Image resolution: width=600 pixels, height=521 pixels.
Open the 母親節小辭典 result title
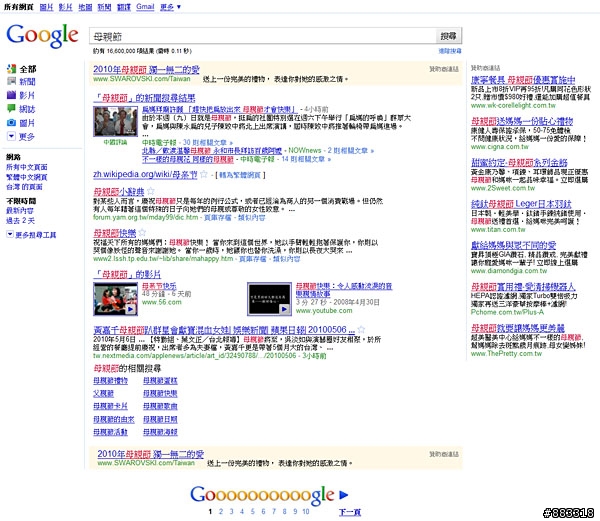point(119,191)
